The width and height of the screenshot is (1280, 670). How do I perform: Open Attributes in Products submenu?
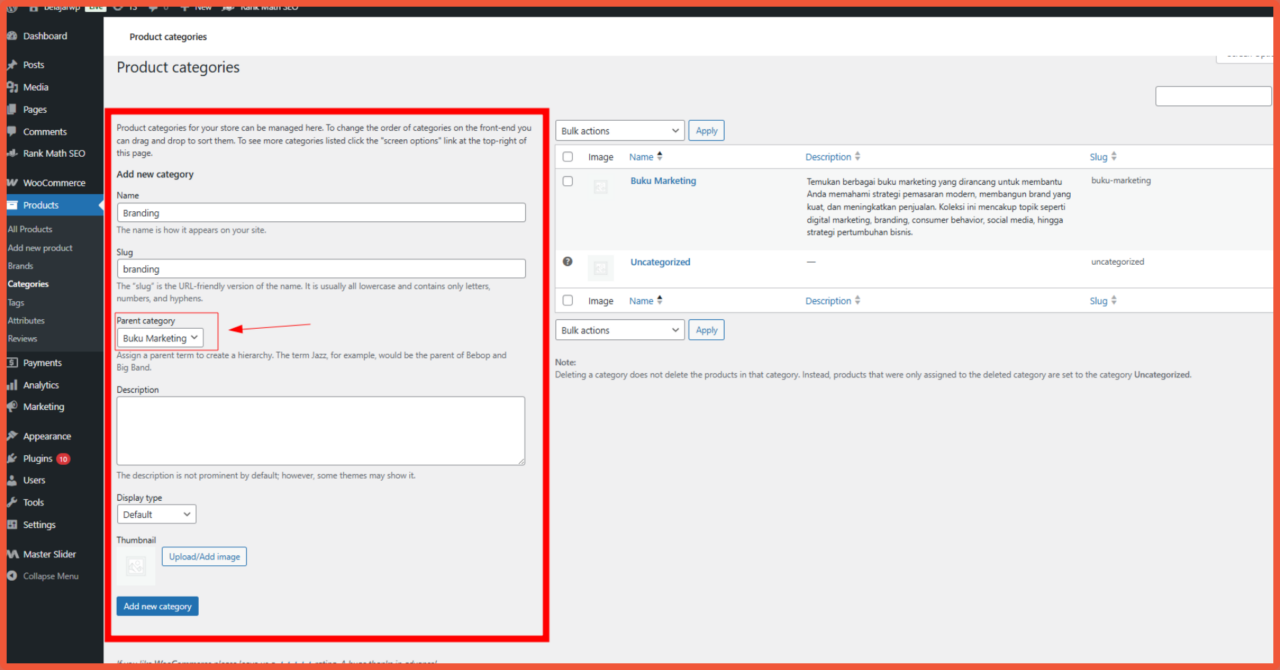pos(26,321)
